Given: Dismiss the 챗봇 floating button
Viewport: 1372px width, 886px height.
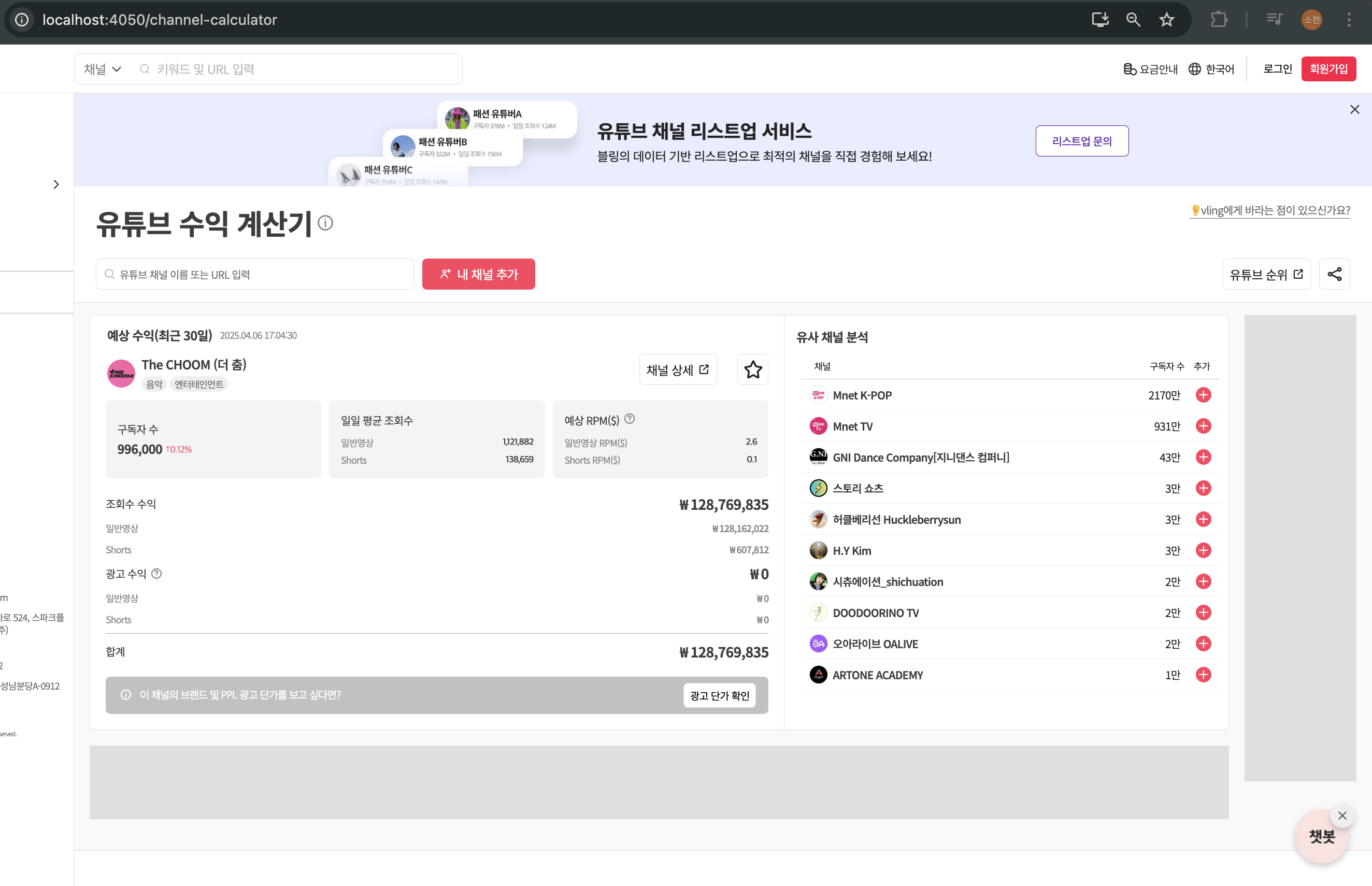Looking at the screenshot, I should [x=1341, y=815].
